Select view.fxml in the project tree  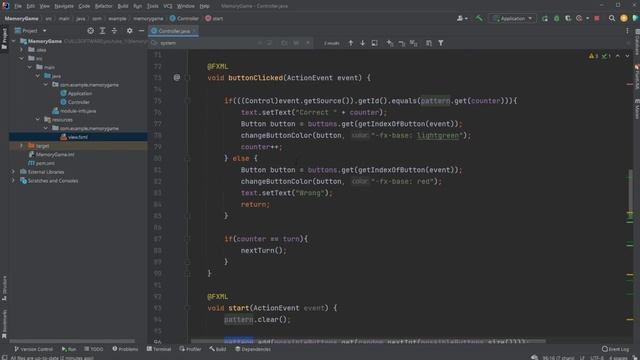pos(78,137)
